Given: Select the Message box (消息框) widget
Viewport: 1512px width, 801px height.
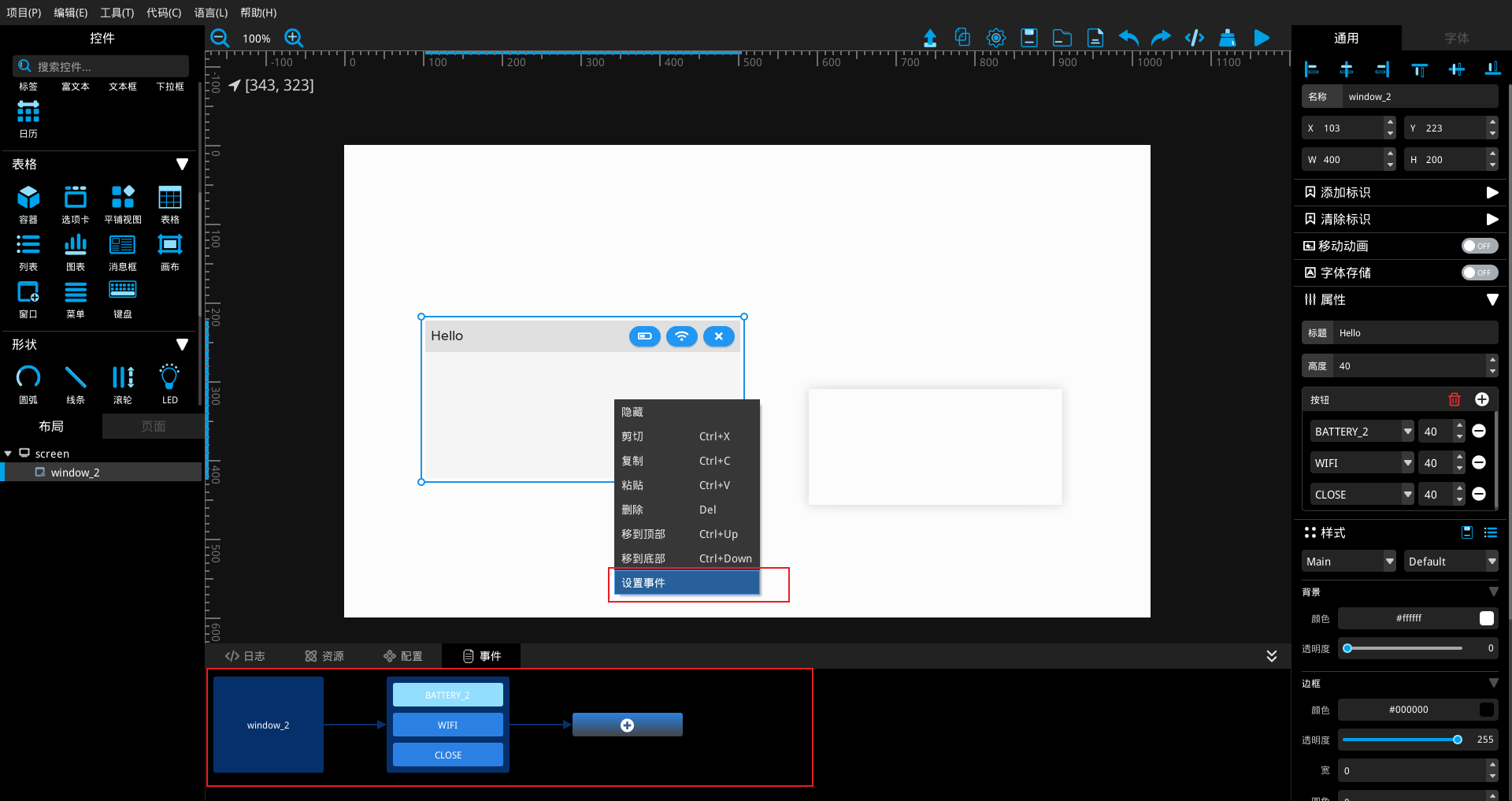Looking at the screenshot, I should (x=123, y=252).
